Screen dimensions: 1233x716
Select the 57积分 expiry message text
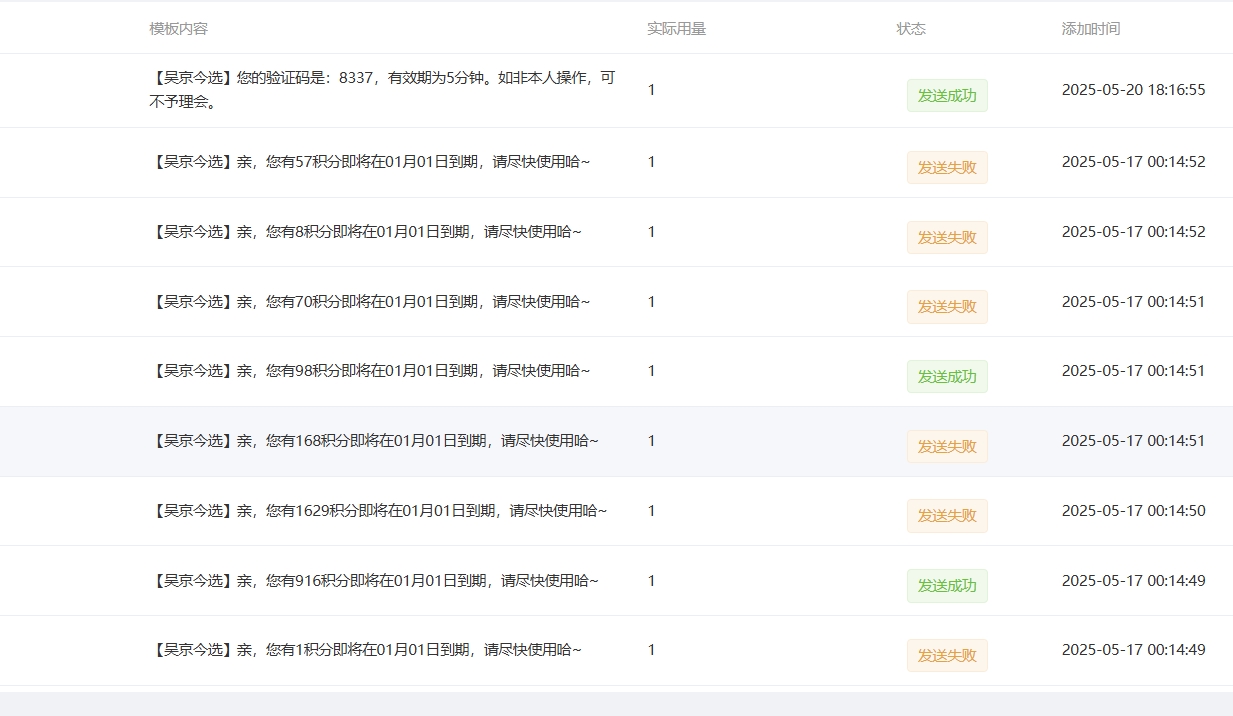point(370,162)
